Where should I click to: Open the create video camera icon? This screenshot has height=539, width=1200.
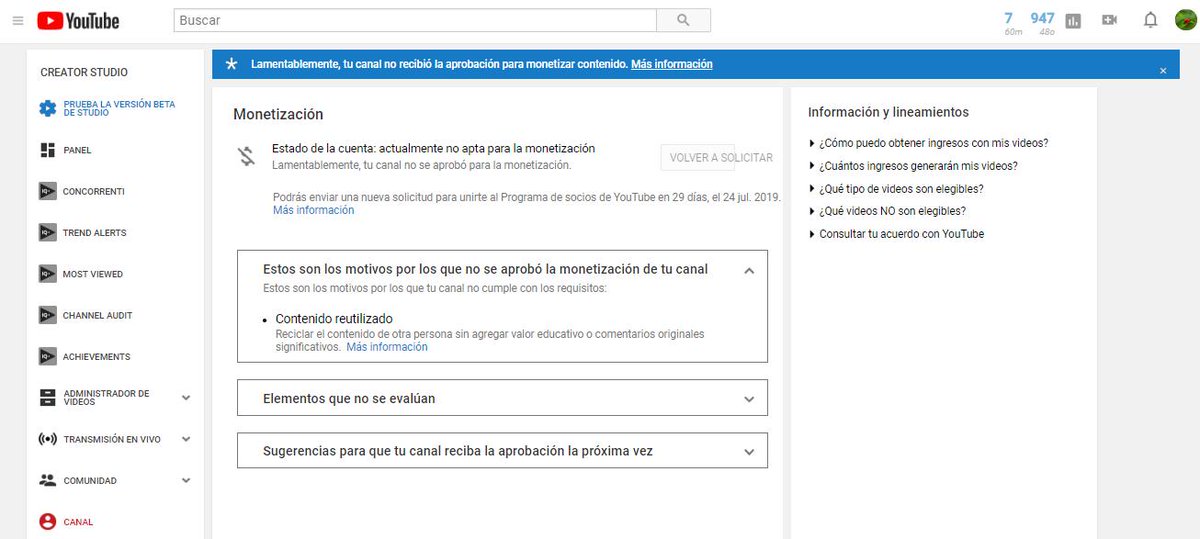(x=1109, y=20)
